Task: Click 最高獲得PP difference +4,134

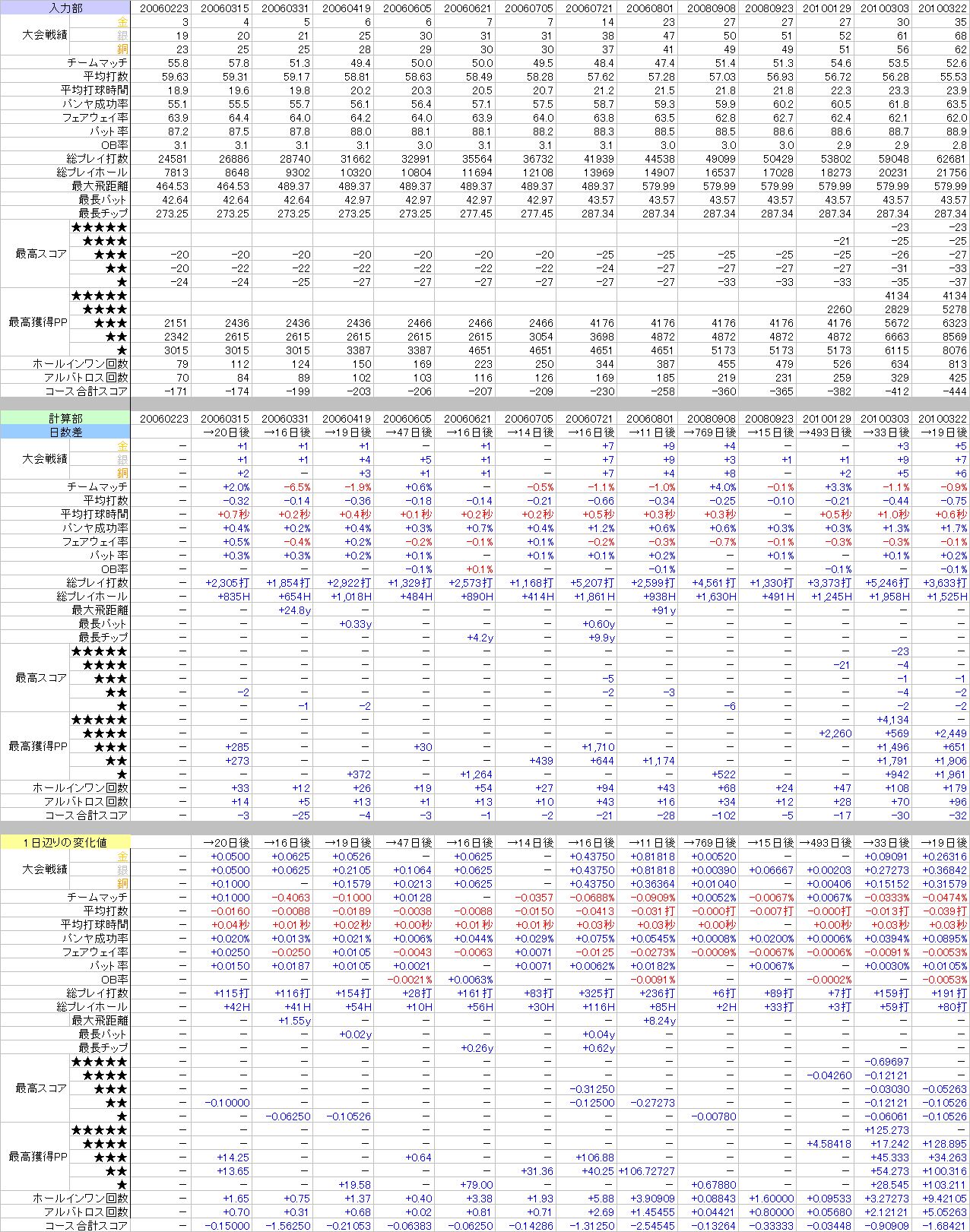Action: pos(893,720)
